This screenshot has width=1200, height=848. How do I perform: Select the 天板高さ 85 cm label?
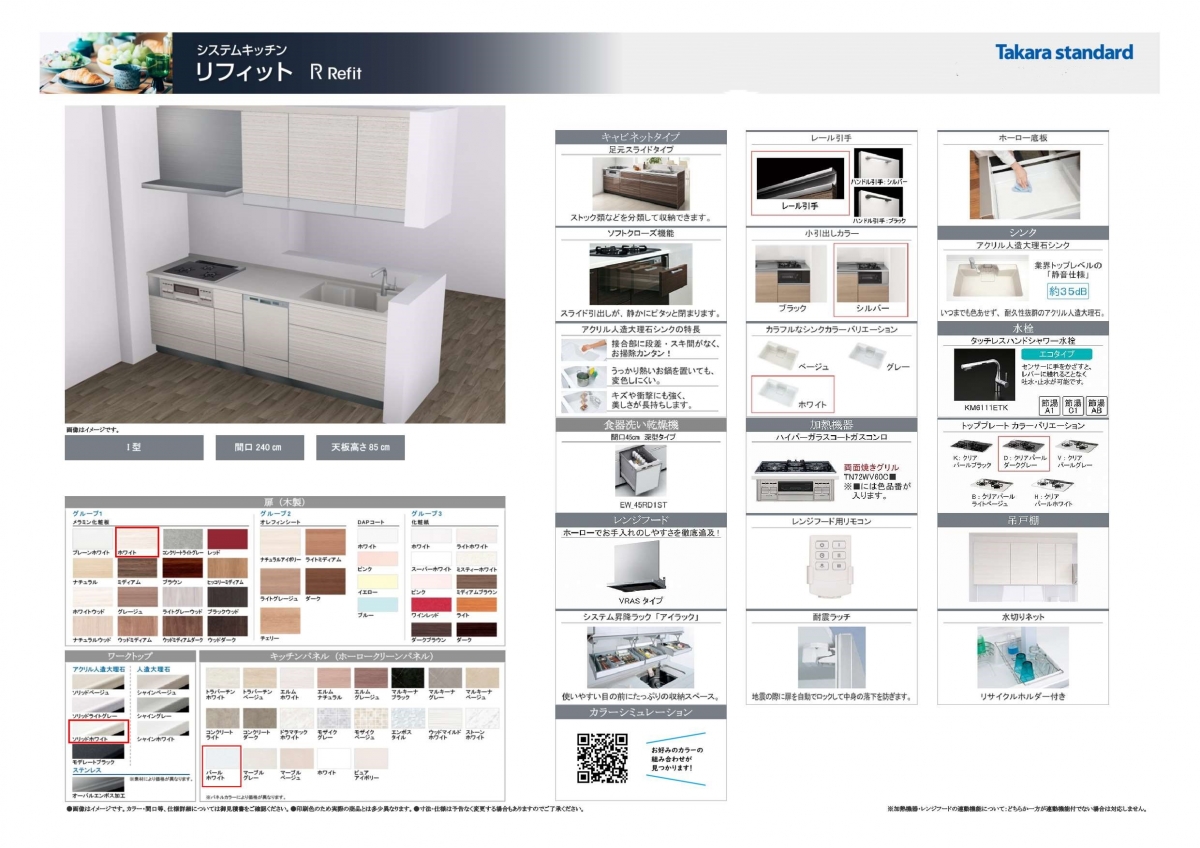coord(361,447)
